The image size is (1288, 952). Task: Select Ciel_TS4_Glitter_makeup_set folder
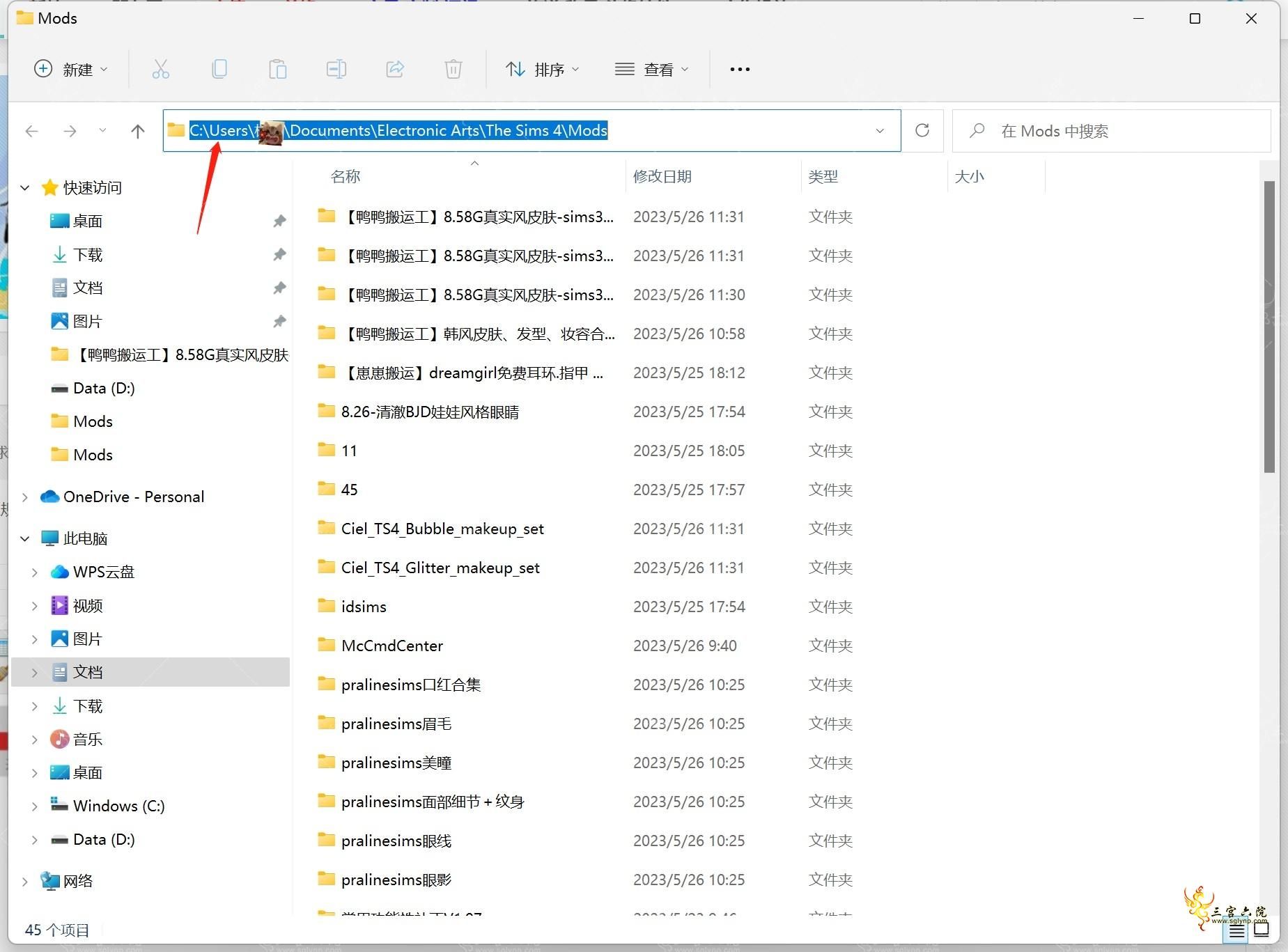(440, 568)
